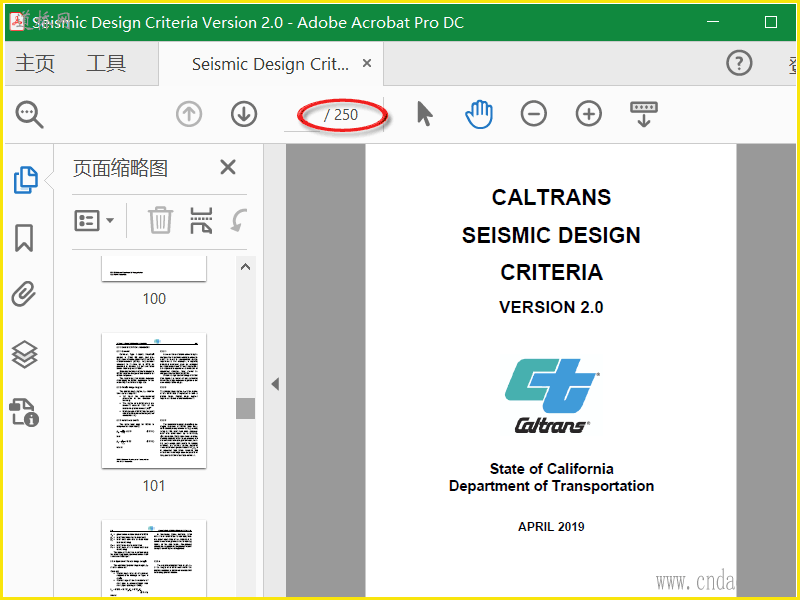800x600 pixels.
Task: Minimize the Acrobat window
Action: (713, 22)
